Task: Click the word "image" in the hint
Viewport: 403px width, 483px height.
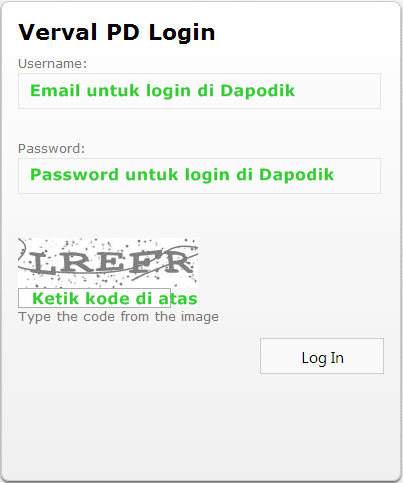Action: (x=200, y=317)
